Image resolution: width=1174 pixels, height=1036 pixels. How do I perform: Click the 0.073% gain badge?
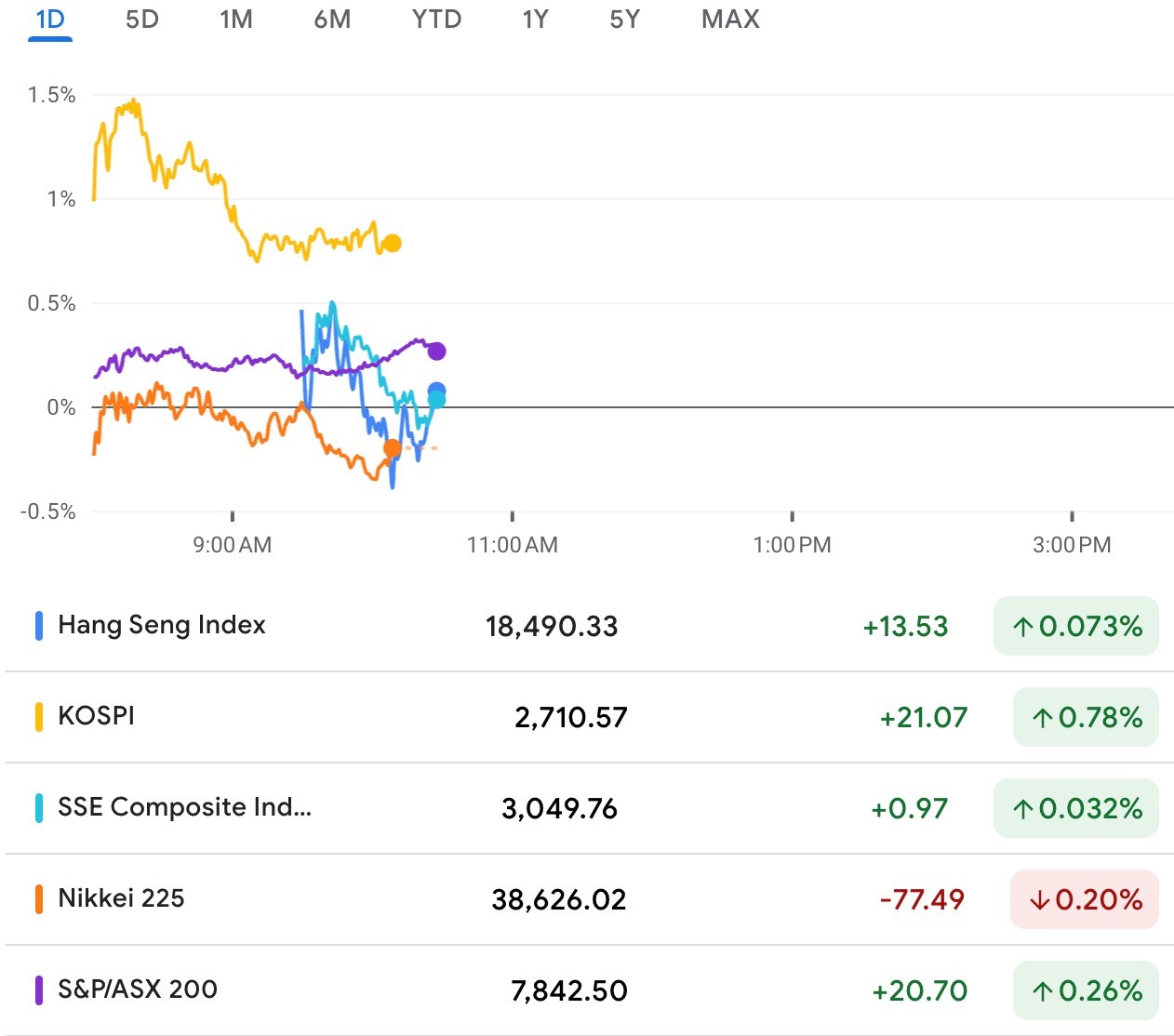click(x=1076, y=626)
